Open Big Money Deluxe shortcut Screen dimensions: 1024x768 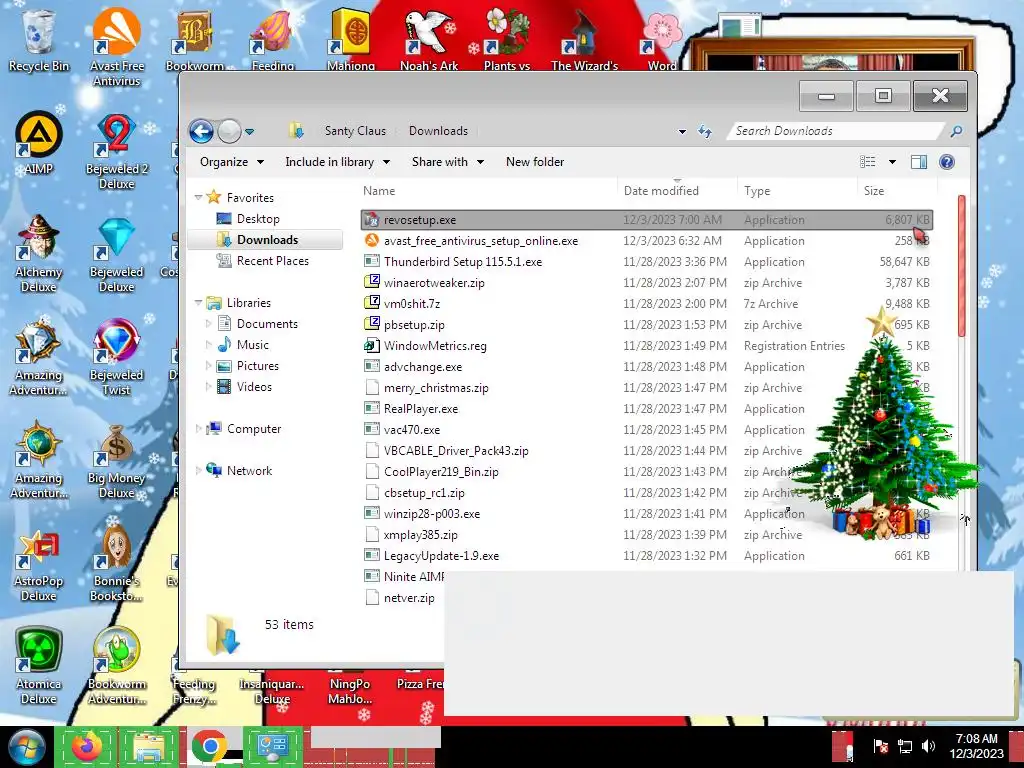point(117,460)
